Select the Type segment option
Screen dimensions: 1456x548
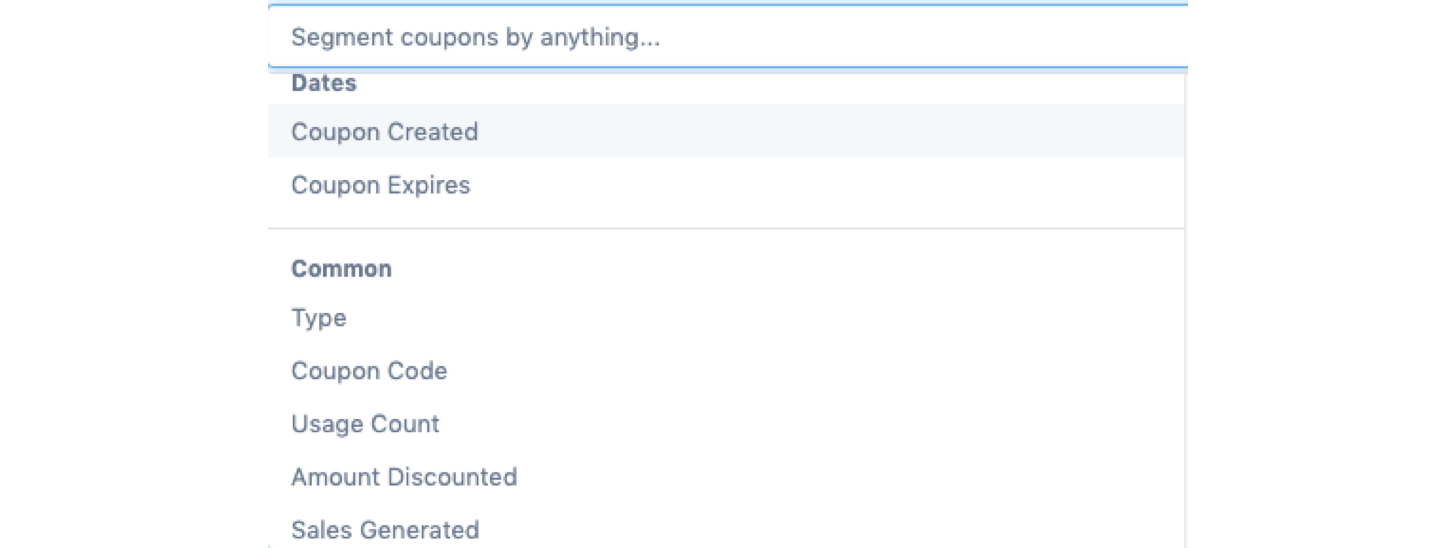pos(319,318)
